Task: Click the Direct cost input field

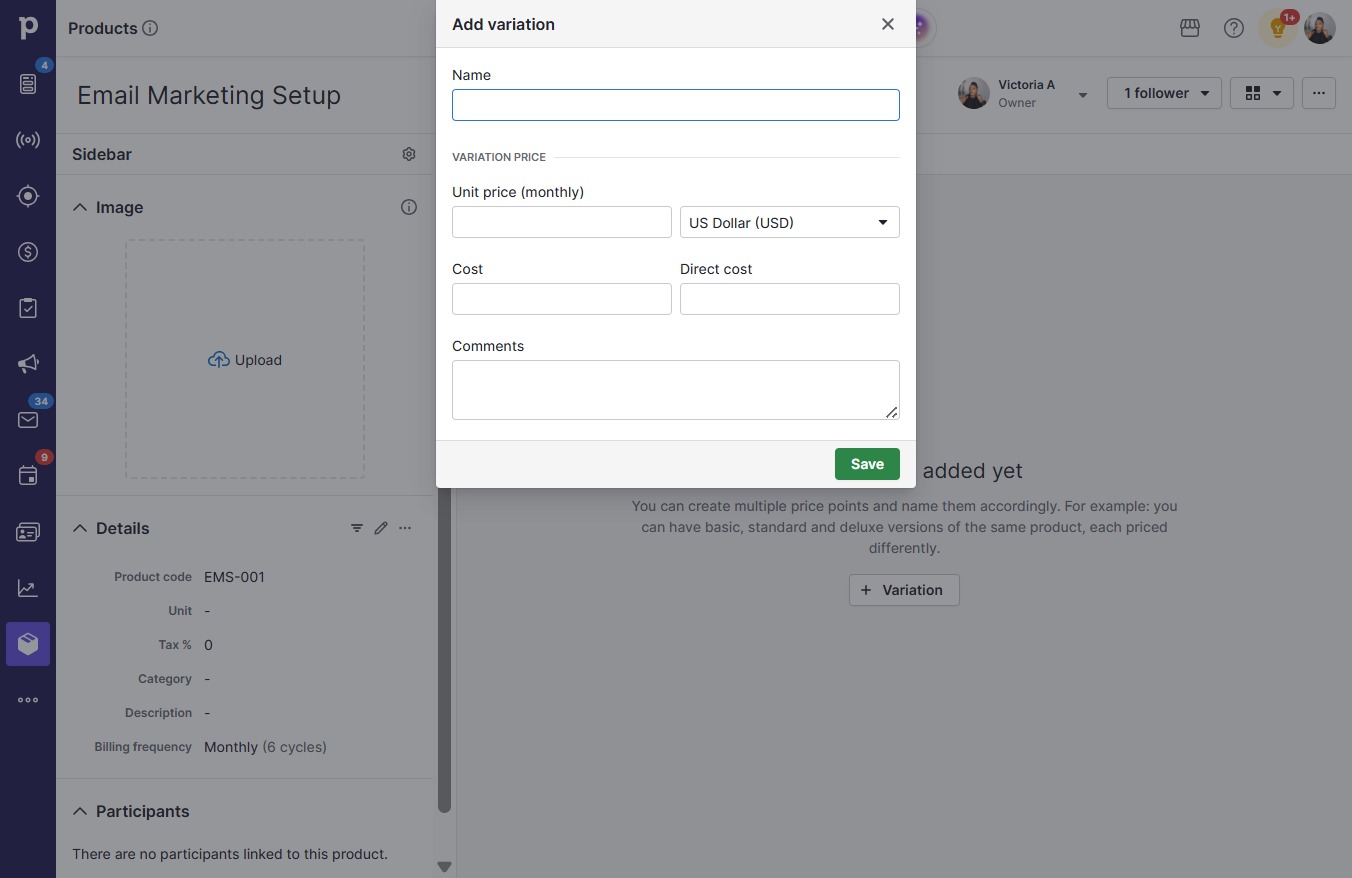Action: 790,299
